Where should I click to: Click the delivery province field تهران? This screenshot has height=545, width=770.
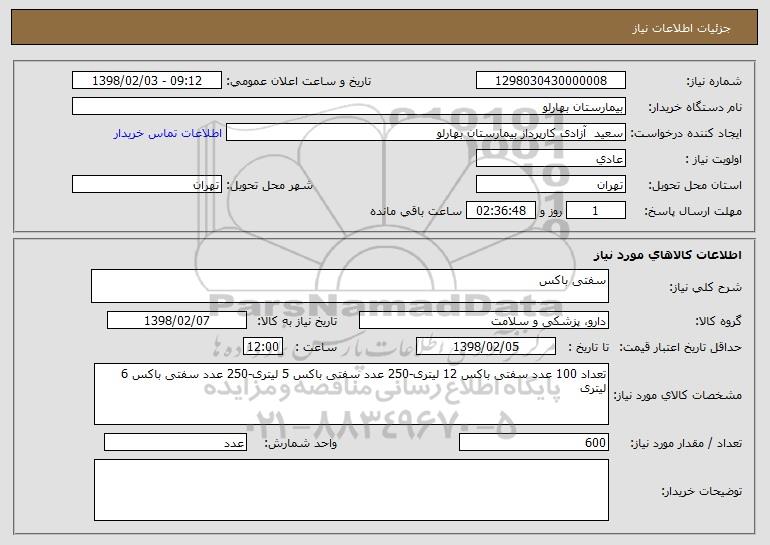550,185
